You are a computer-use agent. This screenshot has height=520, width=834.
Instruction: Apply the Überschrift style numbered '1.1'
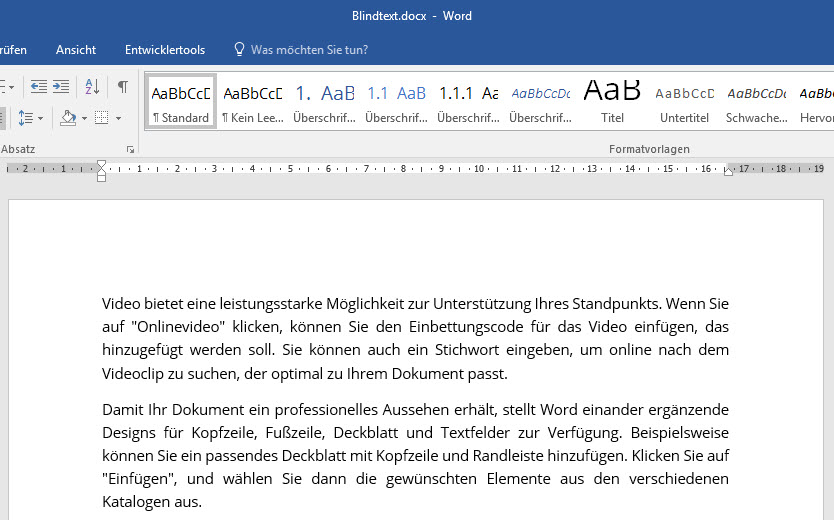click(x=396, y=101)
